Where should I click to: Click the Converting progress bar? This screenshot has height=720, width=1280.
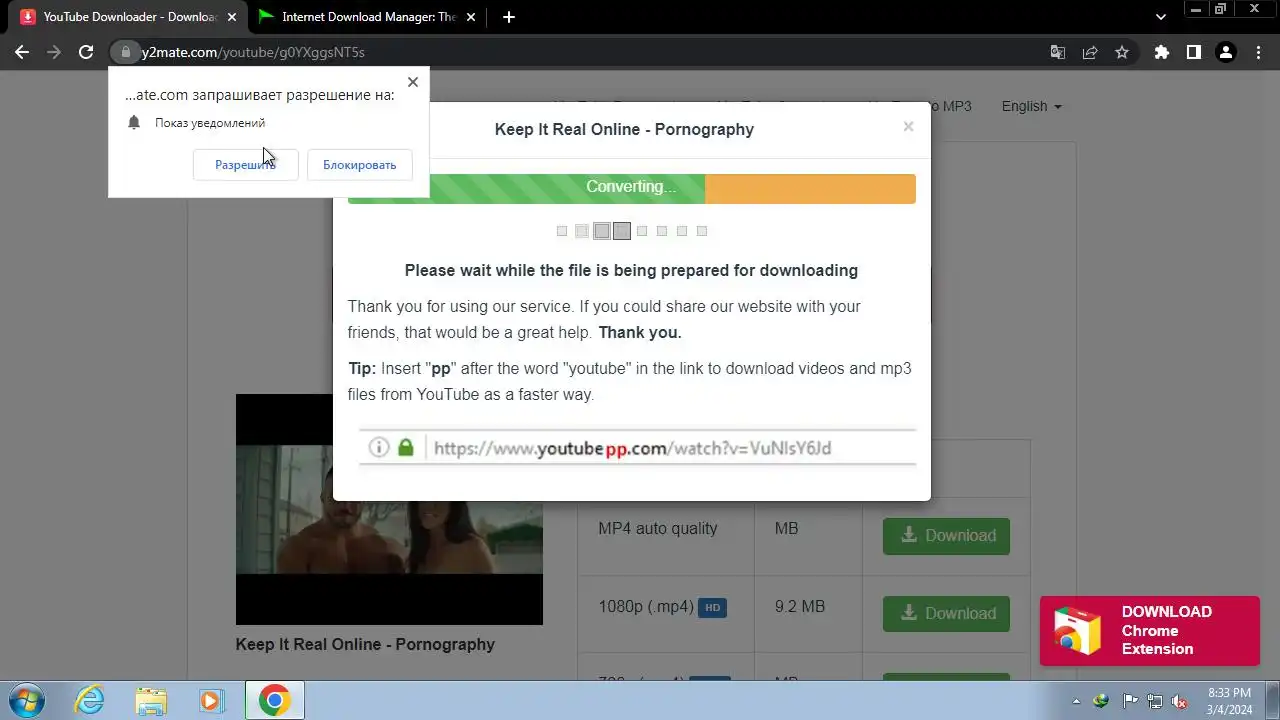point(631,188)
